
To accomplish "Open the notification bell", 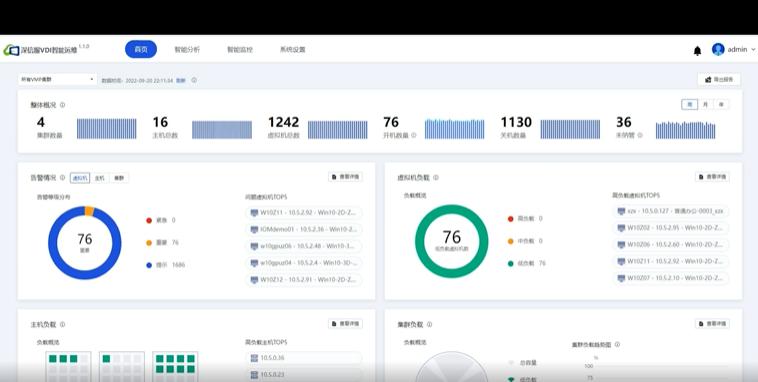I will [697, 51].
